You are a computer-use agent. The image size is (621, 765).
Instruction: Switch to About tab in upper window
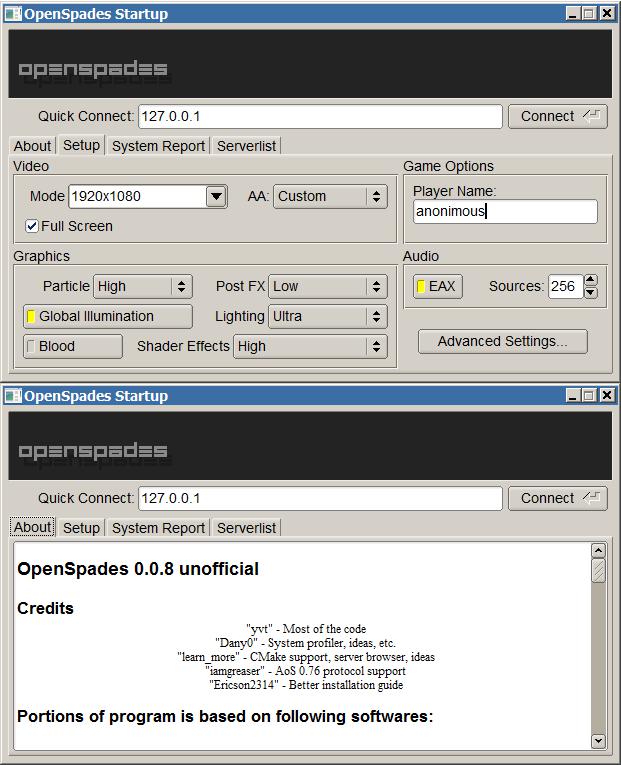coord(32,146)
